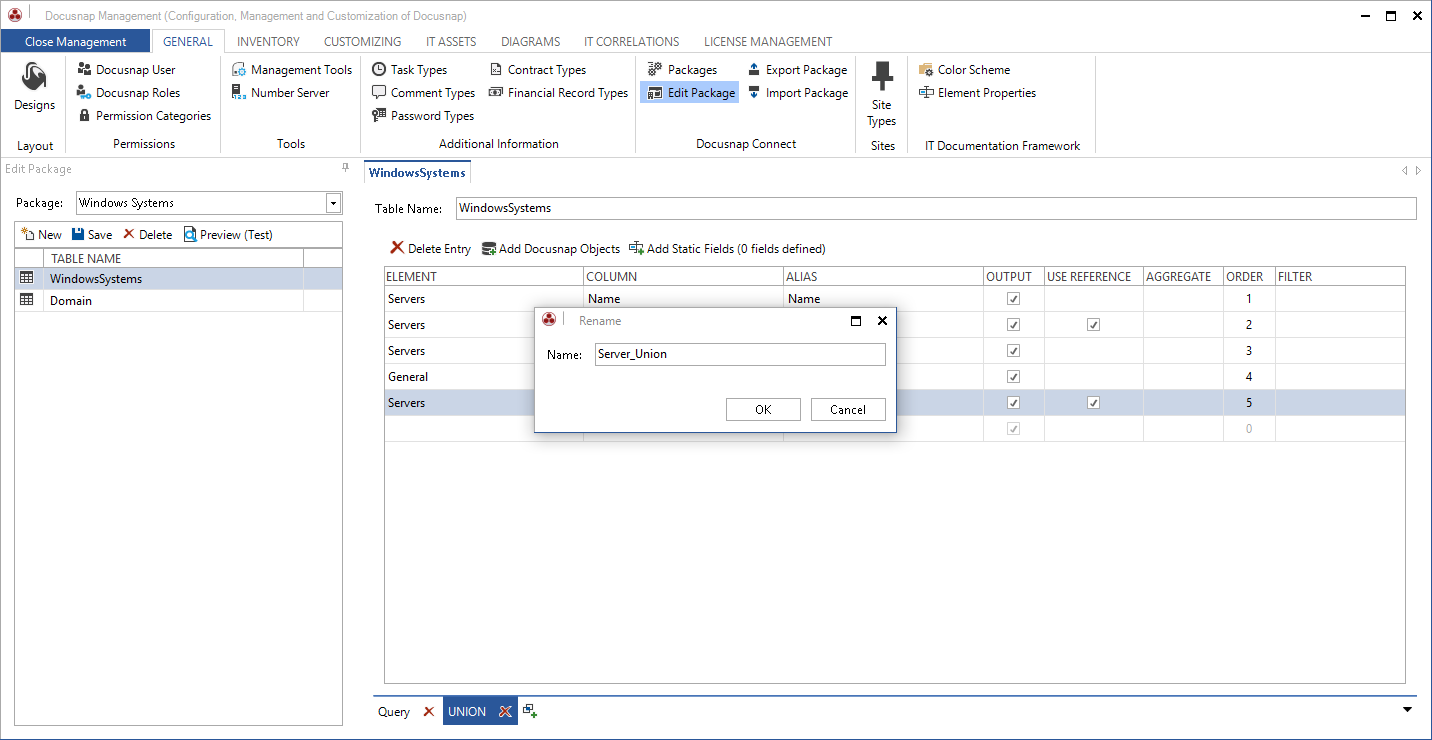Delete the selected table
The height and width of the screenshot is (740, 1432).
(x=147, y=235)
